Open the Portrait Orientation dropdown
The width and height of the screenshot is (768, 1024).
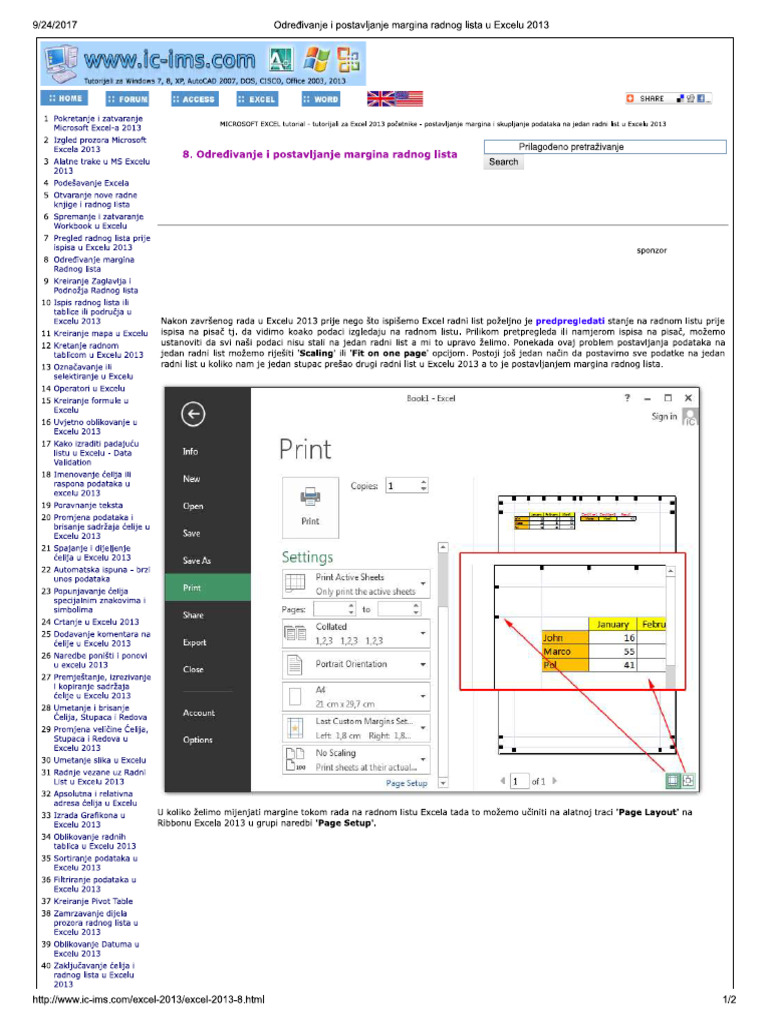357,664
